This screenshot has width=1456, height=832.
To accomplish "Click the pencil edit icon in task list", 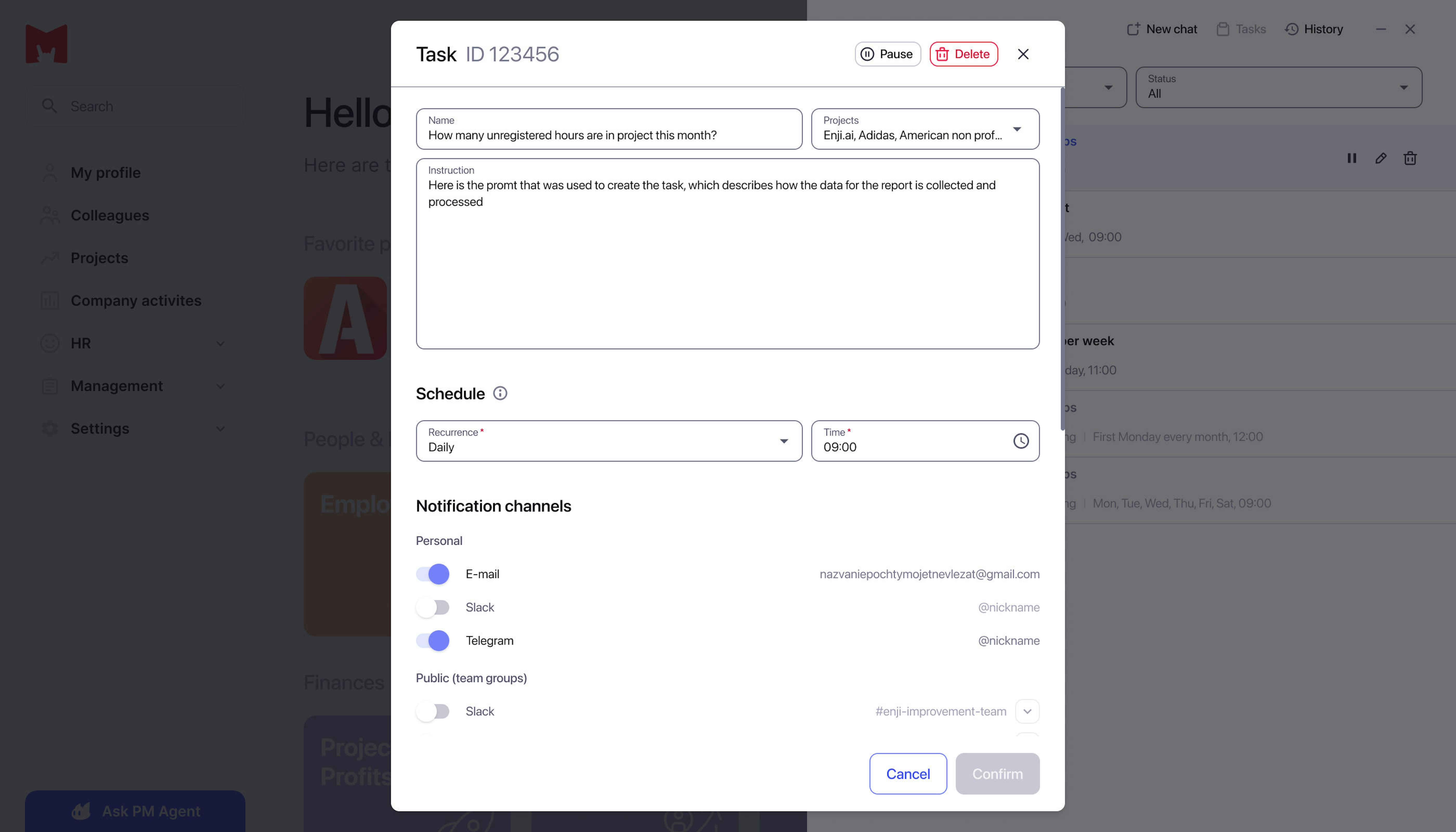I will [x=1381, y=158].
